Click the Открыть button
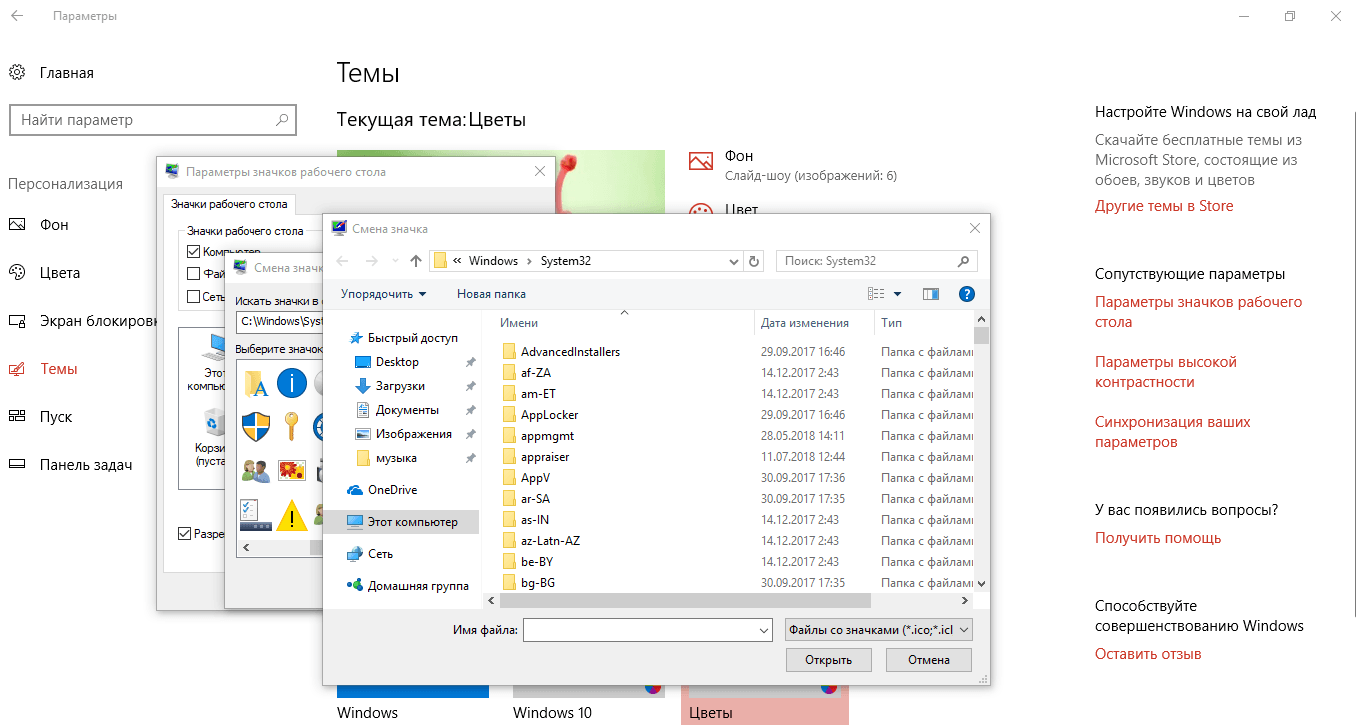 pos(828,660)
